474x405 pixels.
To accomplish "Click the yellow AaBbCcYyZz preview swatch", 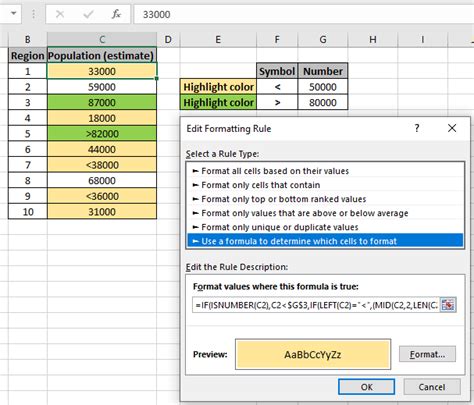I will click(x=313, y=354).
